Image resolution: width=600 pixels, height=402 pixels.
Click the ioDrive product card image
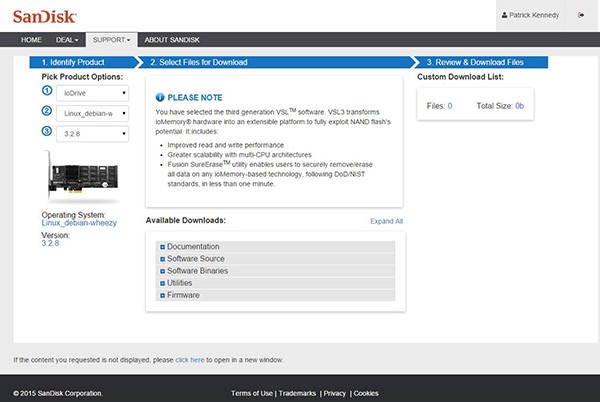click(82, 178)
